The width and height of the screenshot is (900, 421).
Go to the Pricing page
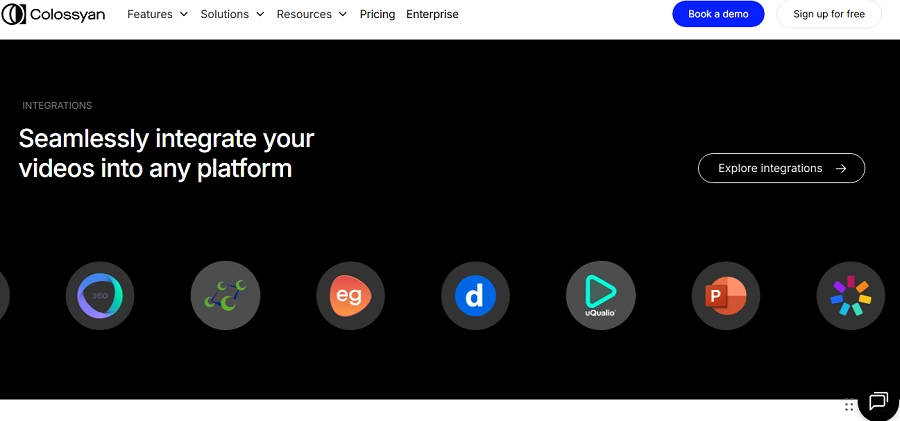coord(377,14)
